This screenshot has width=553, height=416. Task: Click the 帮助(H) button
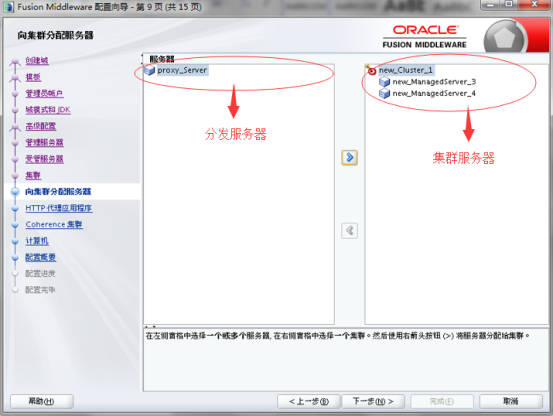(42, 401)
